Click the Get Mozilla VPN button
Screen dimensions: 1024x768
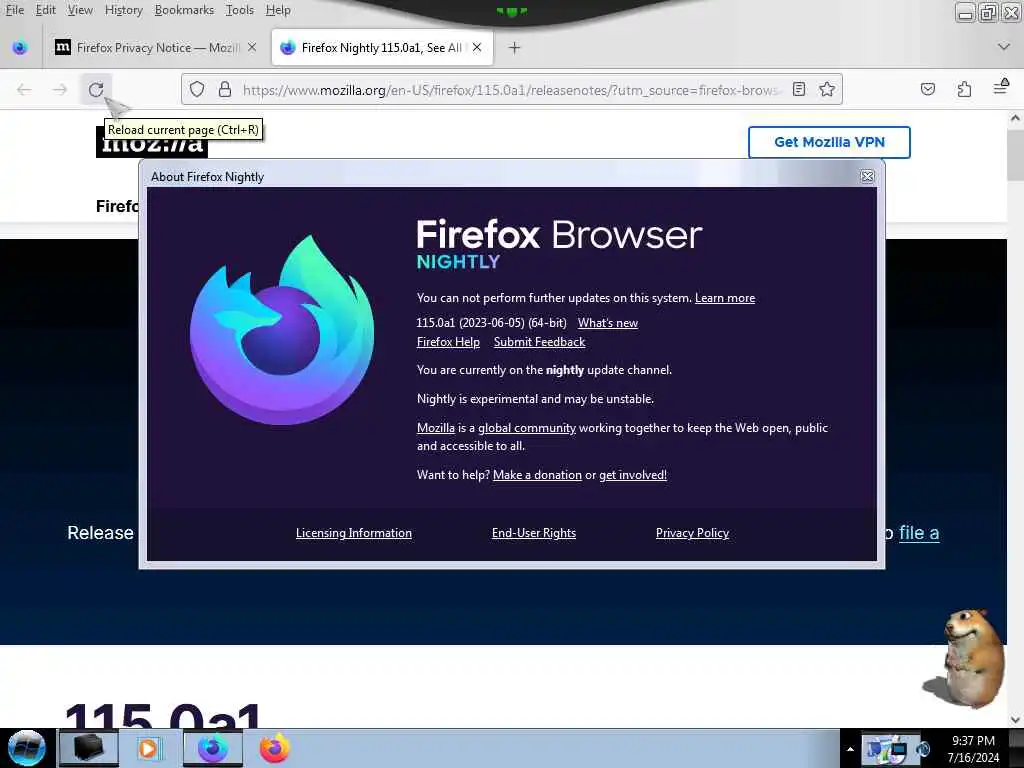pyautogui.click(x=829, y=142)
